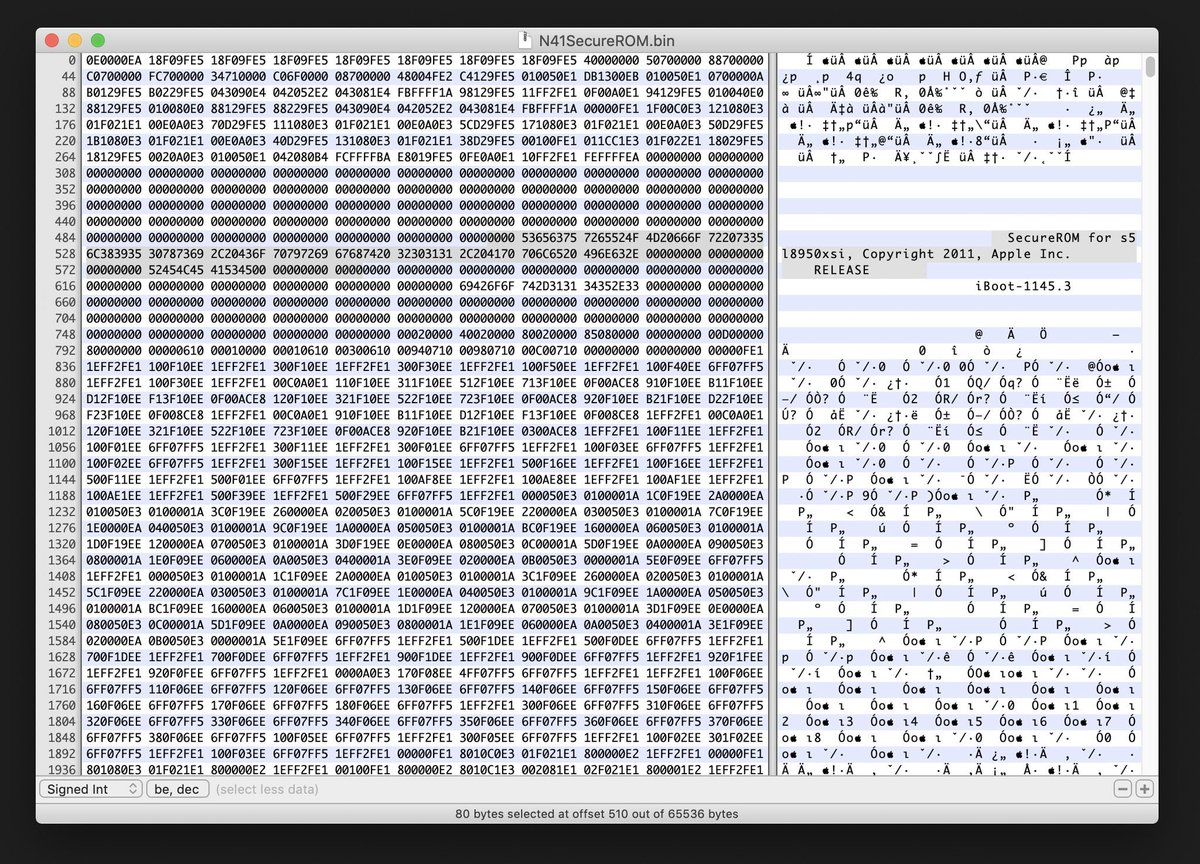Image resolution: width=1200 pixels, height=864 pixels.
Task: Zoom the window with green button
Action: pyautogui.click(x=98, y=40)
